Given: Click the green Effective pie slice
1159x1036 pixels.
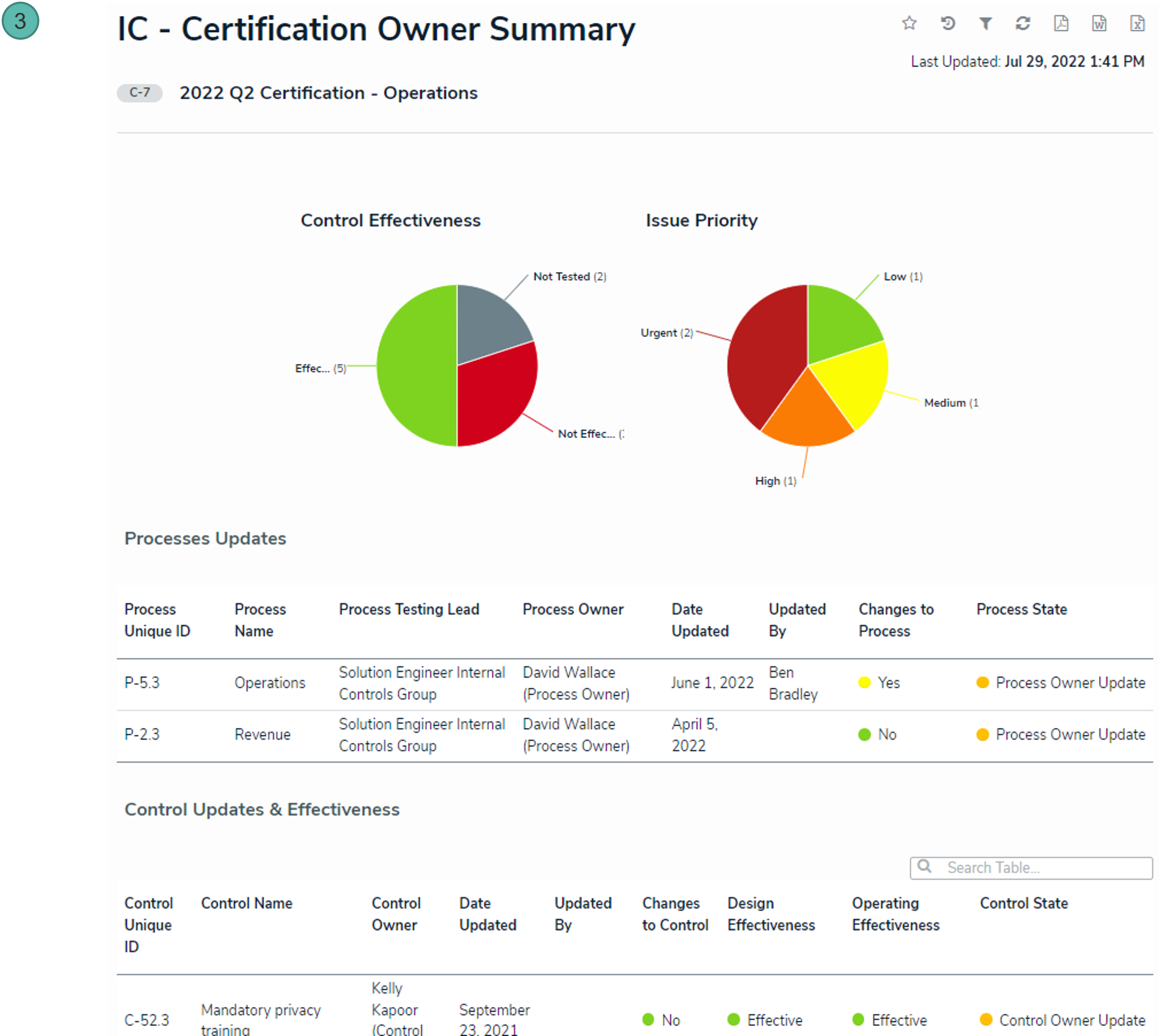Looking at the screenshot, I should pyautogui.click(x=415, y=366).
